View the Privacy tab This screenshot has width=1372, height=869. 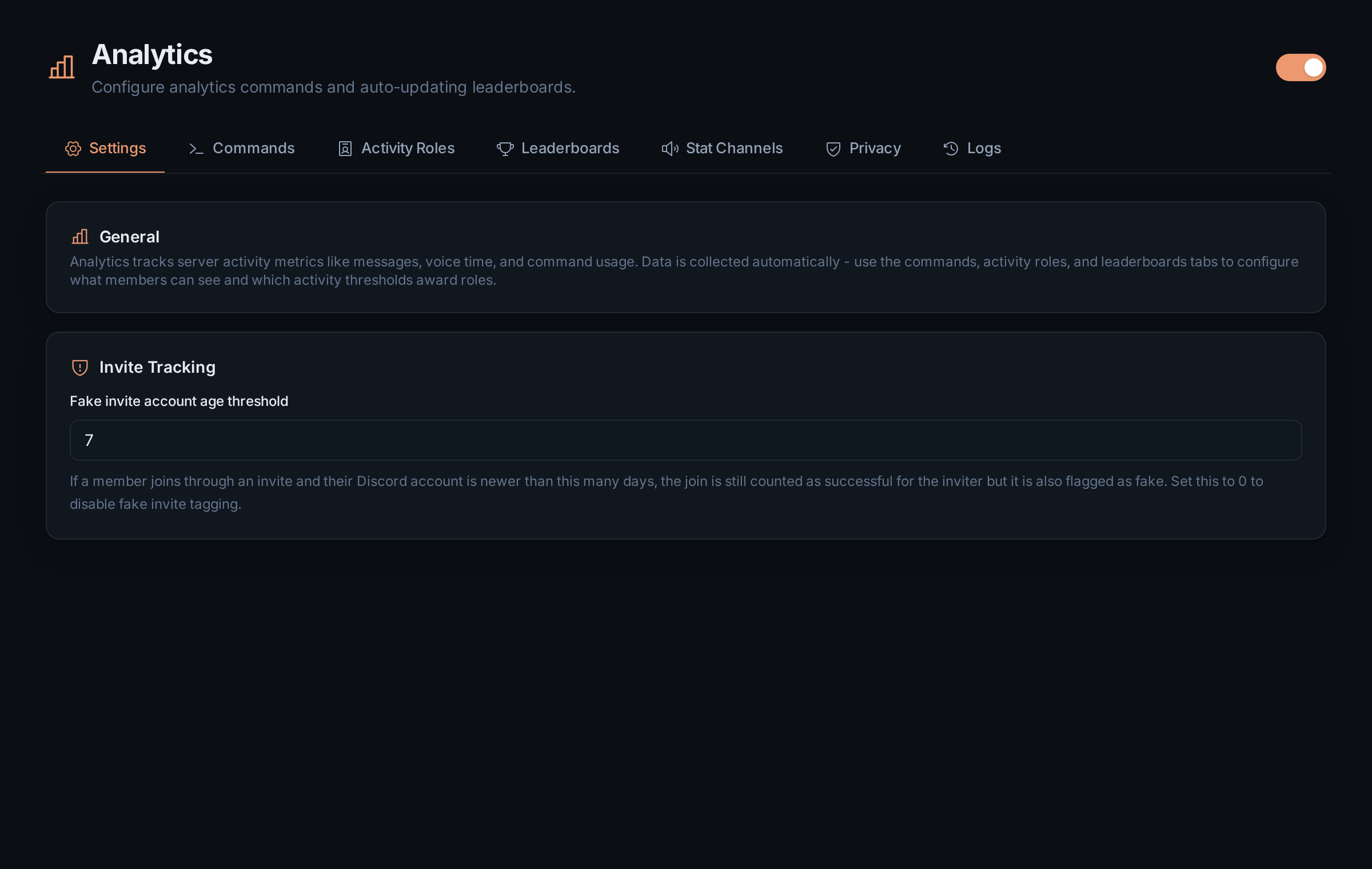(x=863, y=149)
